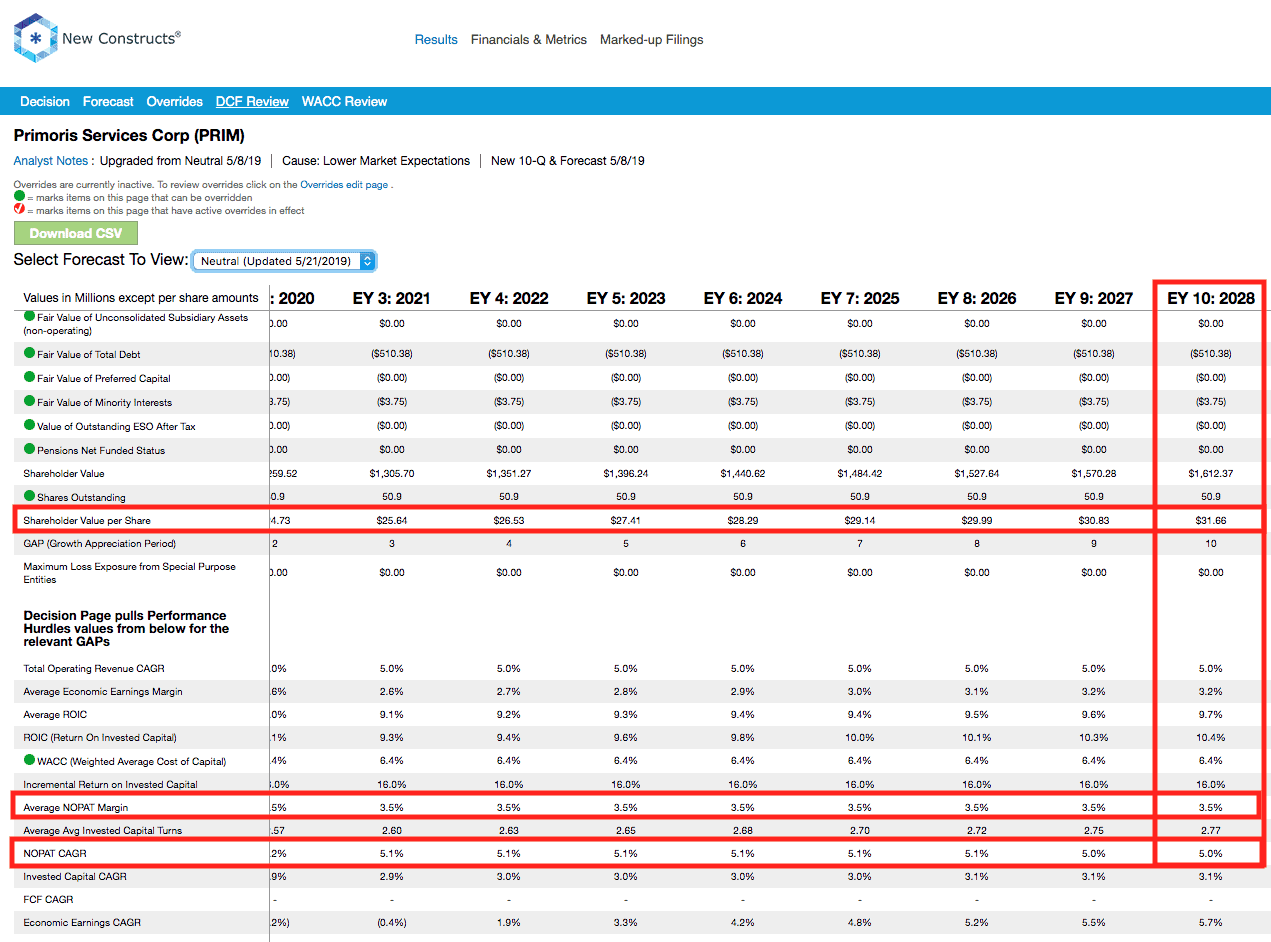
Task: Open the Select Forecast To View dropdown
Action: [x=284, y=261]
